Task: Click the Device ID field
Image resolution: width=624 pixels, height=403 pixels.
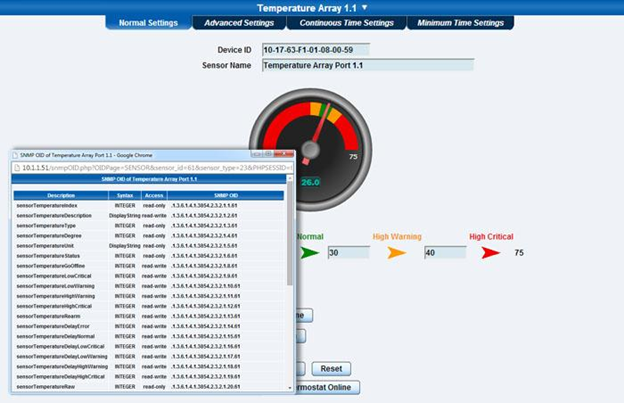Action: [314, 48]
